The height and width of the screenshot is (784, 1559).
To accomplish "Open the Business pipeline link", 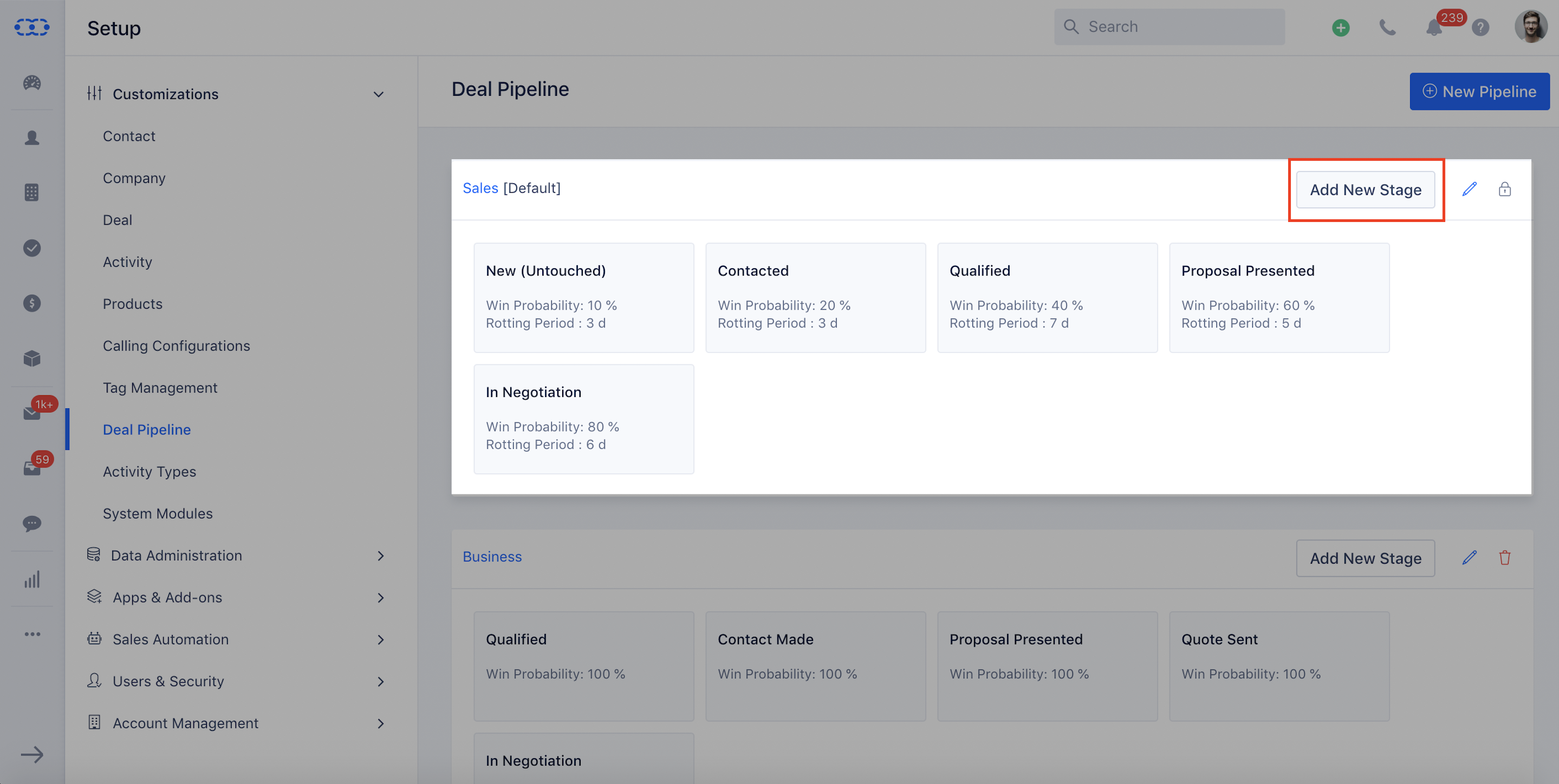I will [492, 557].
